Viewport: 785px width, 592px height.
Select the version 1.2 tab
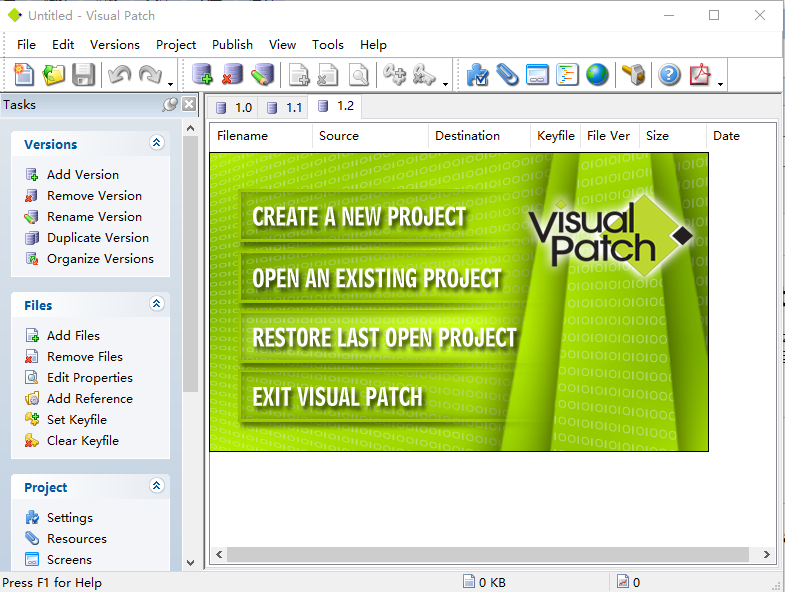pos(335,106)
